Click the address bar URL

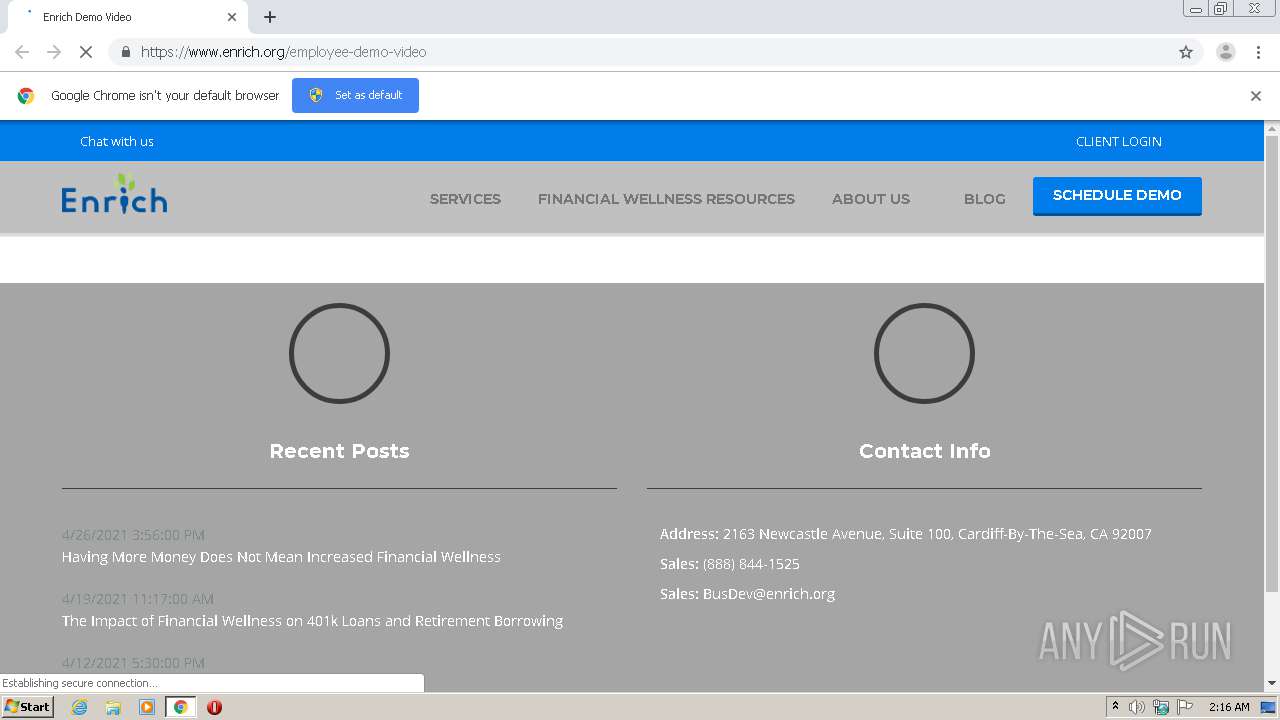(x=283, y=52)
